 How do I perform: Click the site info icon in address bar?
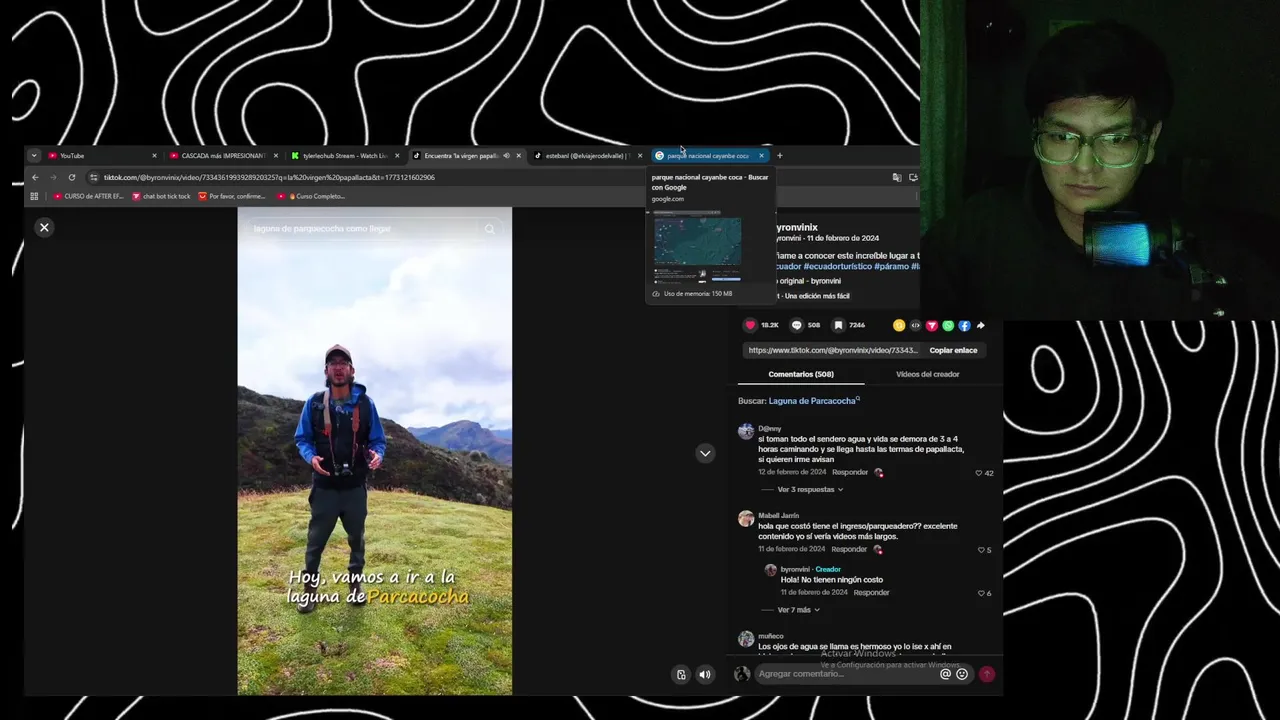pyautogui.click(x=94, y=178)
